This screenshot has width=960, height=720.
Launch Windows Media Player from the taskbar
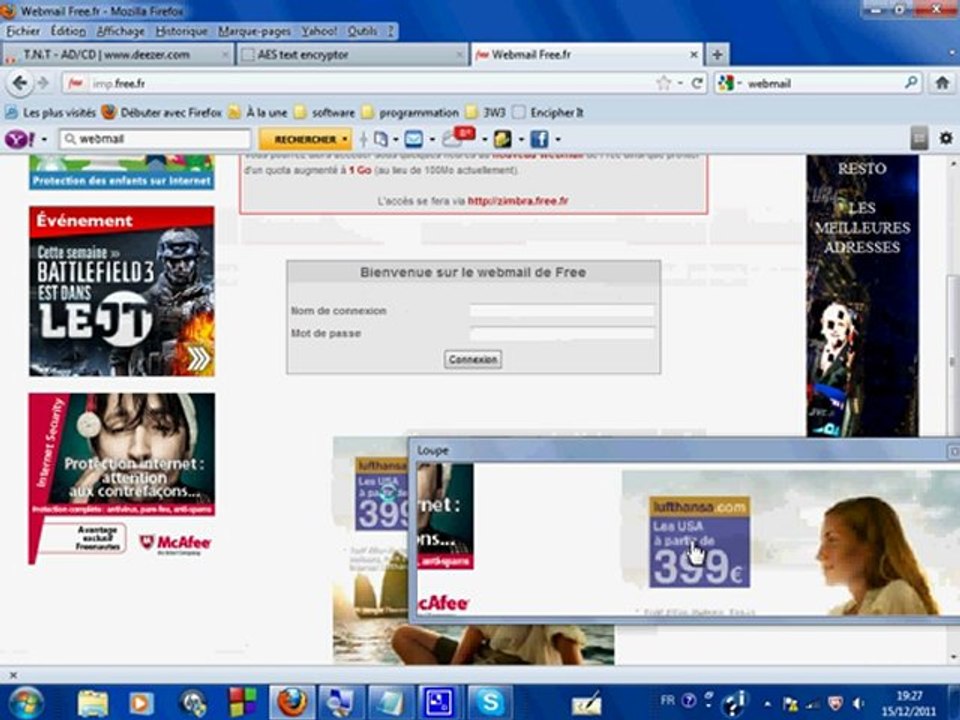(x=141, y=703)
